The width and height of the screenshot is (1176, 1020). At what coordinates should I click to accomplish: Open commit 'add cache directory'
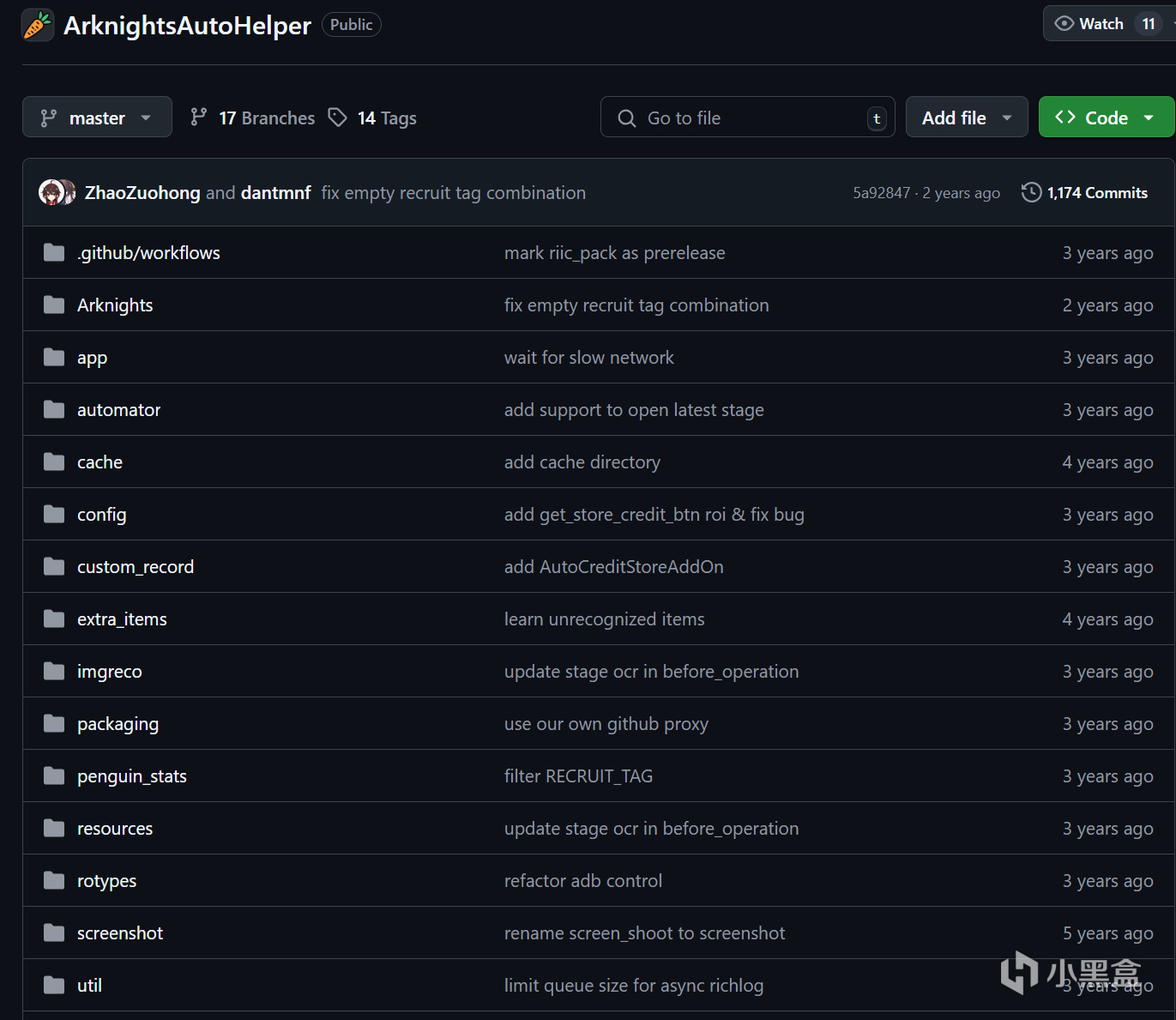[x=582, y=462]
